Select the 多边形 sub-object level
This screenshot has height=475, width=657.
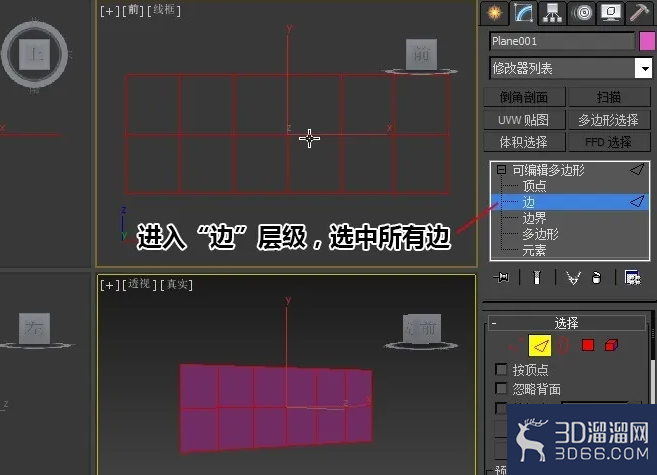click(541, 234)
